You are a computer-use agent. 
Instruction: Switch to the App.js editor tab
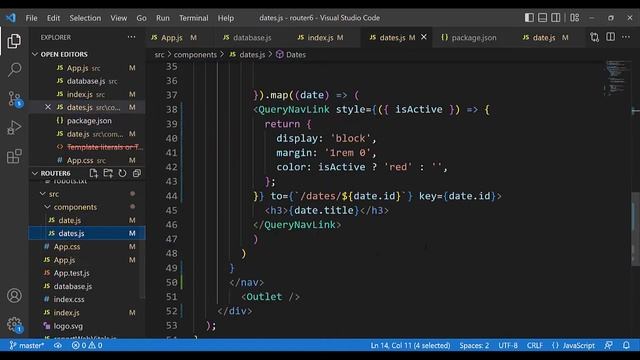[173, 38]
